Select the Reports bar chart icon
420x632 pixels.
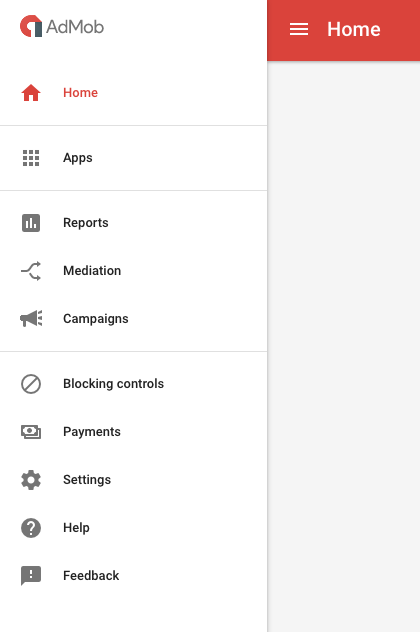pos(31,223)
